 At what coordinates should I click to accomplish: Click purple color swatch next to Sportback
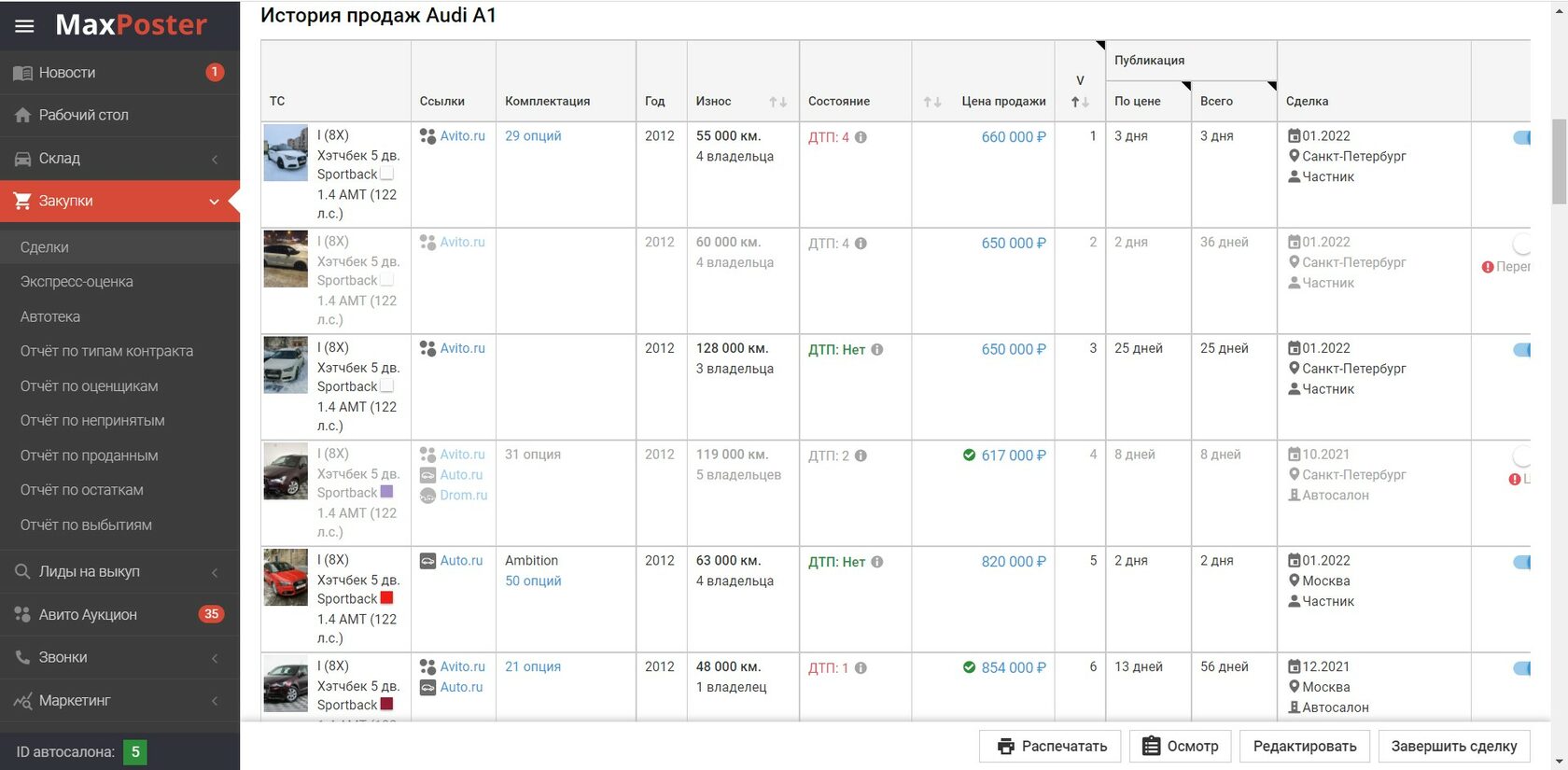point(386,492)
